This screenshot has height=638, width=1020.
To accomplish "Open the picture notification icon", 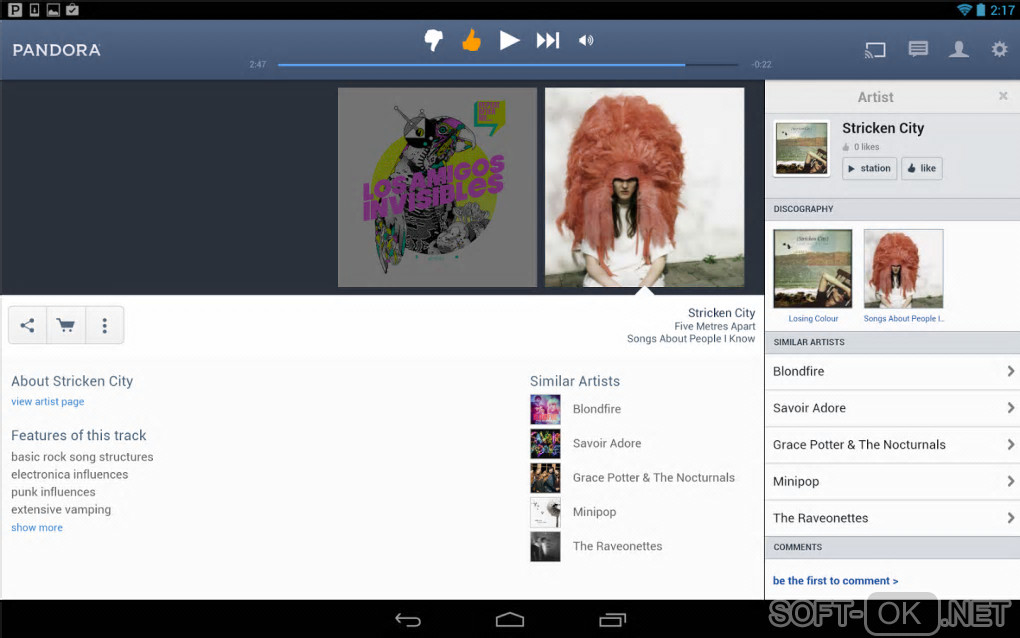I will 53,10.
